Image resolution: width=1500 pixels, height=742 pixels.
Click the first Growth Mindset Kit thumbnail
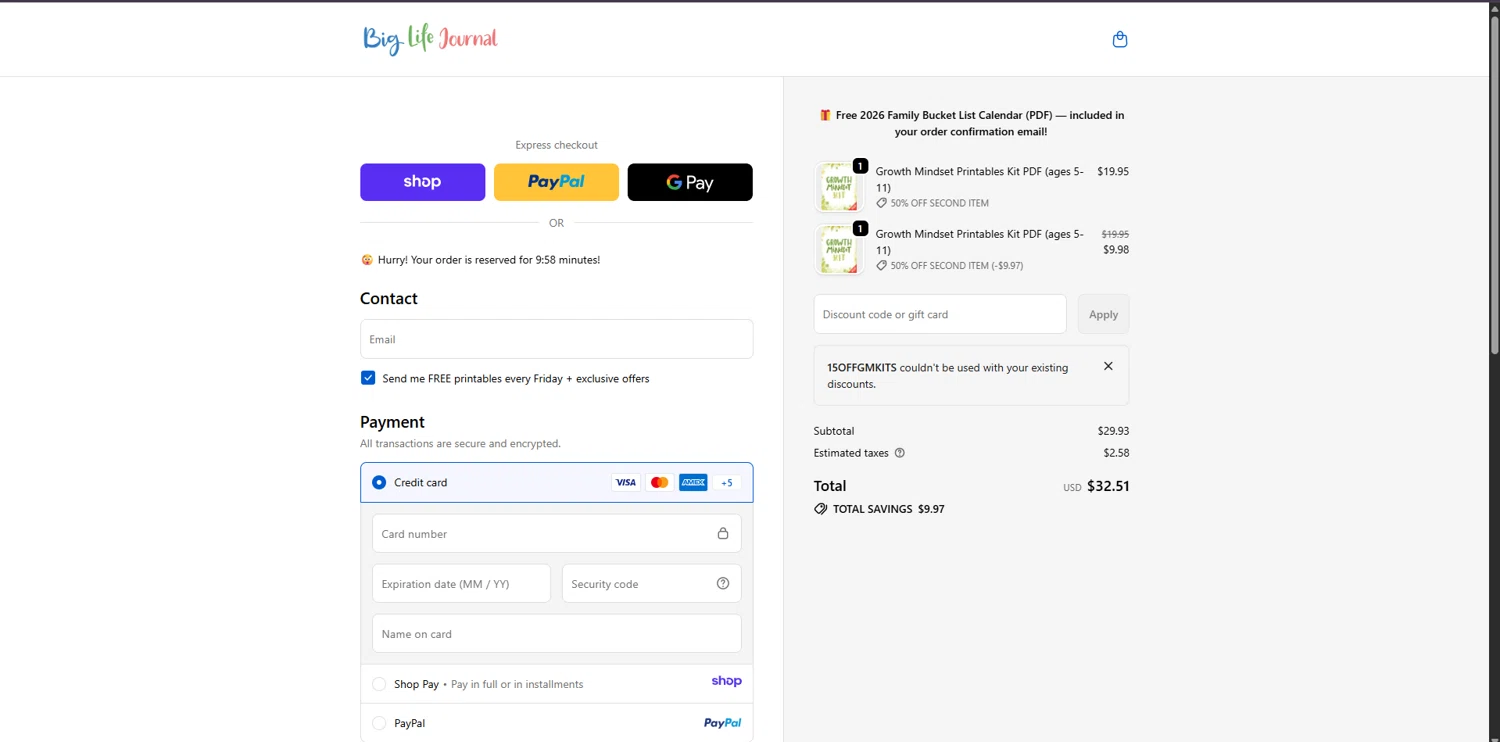[838, 187]
